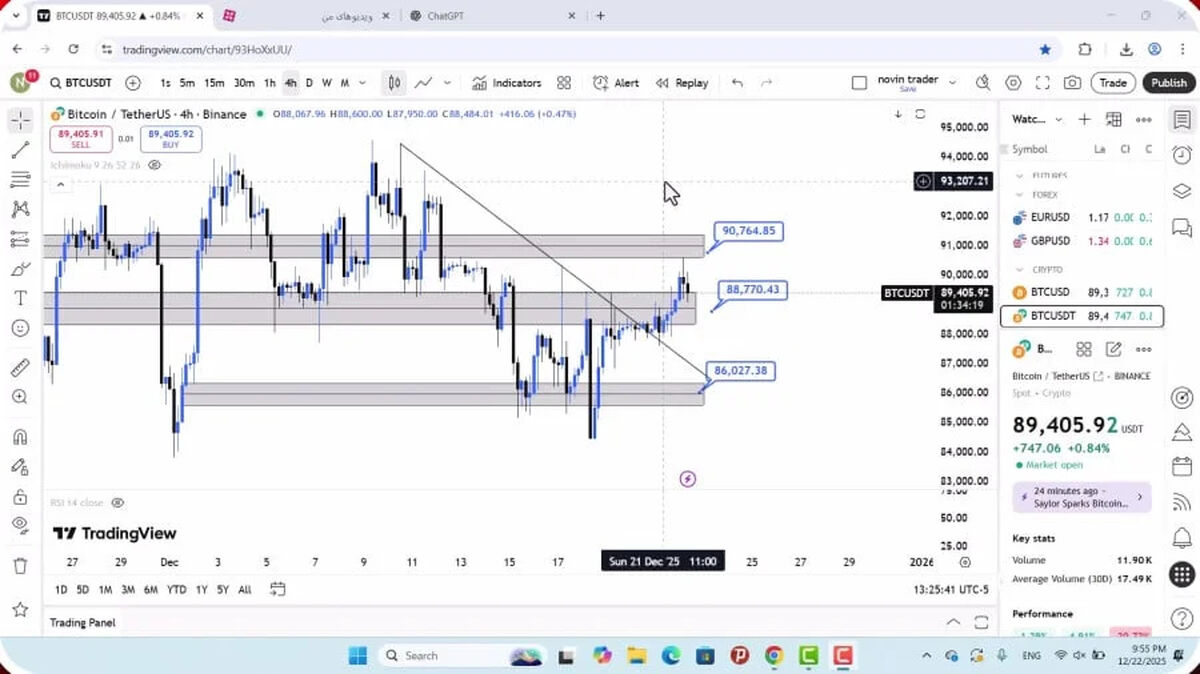Image resolution: width=1200 pixels, height=674 pixels.
Task: Toggle hide all drawings eye icon
Action: point(20,525)
